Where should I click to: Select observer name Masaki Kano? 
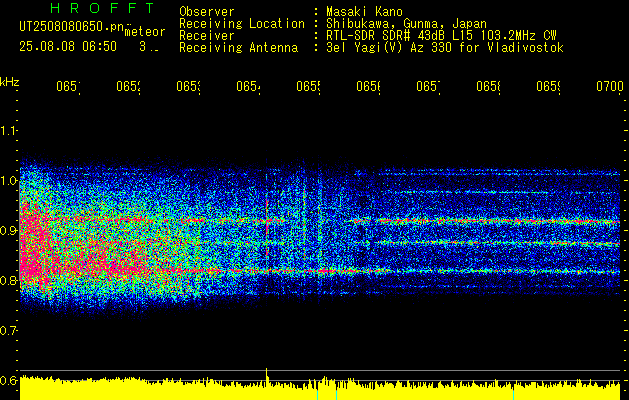[x=364, y=11]
